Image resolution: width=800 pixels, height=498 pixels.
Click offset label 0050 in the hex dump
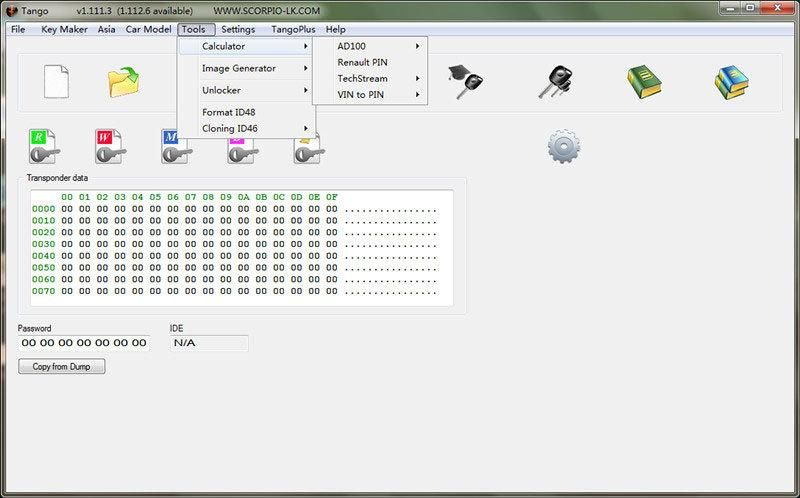tap(43, 268)
